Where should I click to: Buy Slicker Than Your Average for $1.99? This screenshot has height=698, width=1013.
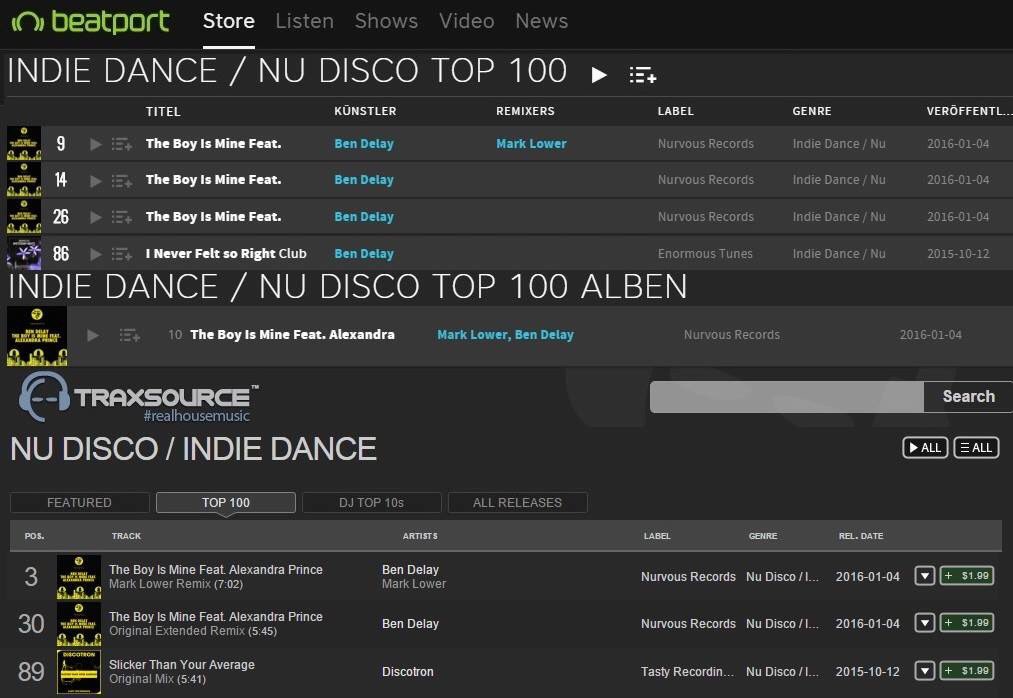pos(966,671)
